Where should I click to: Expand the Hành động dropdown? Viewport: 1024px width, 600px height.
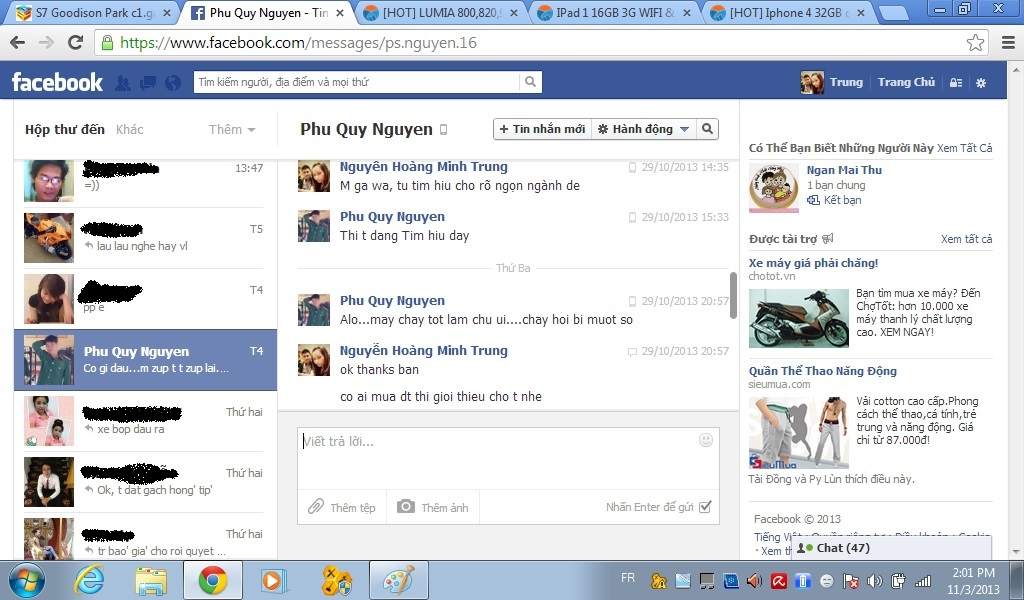tap(643, 129)
